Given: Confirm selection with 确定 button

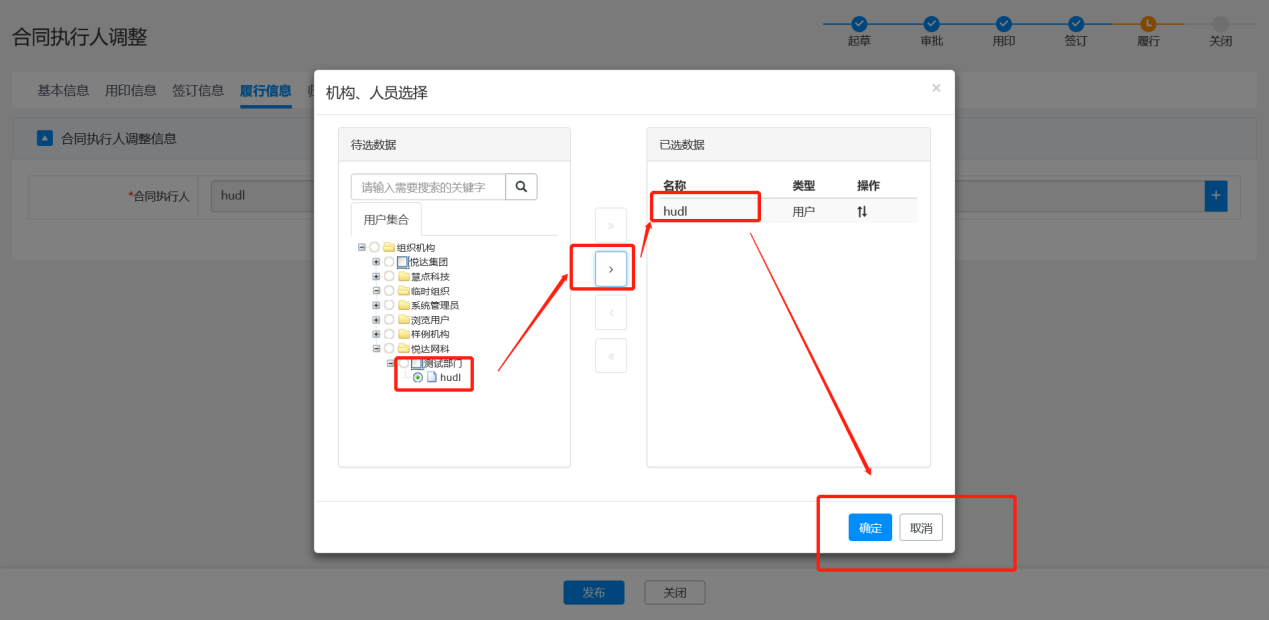Looking at the screenshot, I should [870, 528].
